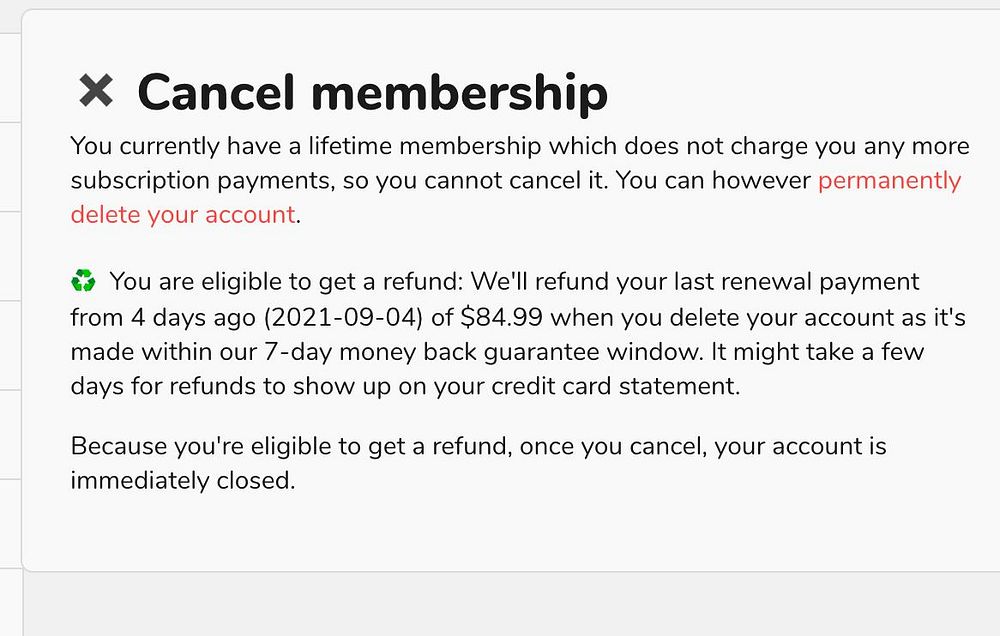Click the "last renewal payment" phrase
Image resolution: width=1000 pixels, height=636 pixels.
[806, 283]
